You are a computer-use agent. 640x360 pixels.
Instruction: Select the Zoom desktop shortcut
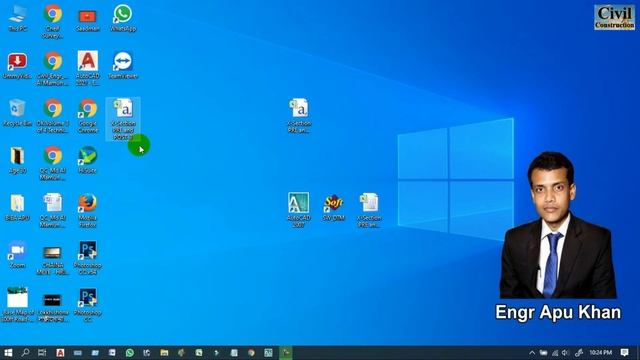18,255
